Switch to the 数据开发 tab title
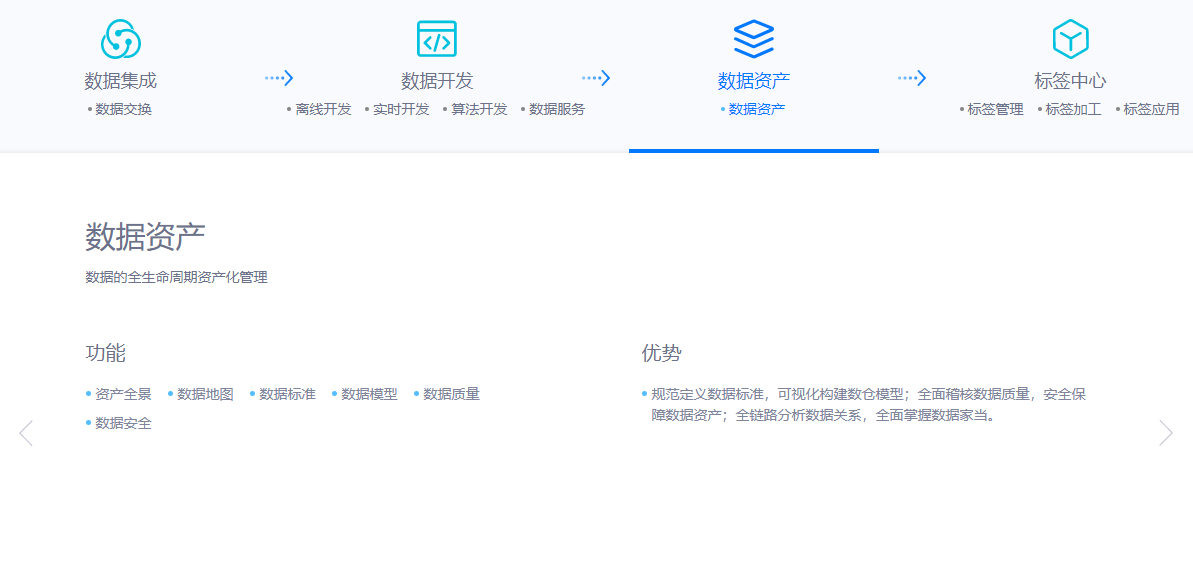The width and height of the screenshot is (1193, 580). (x=437, y=81)
